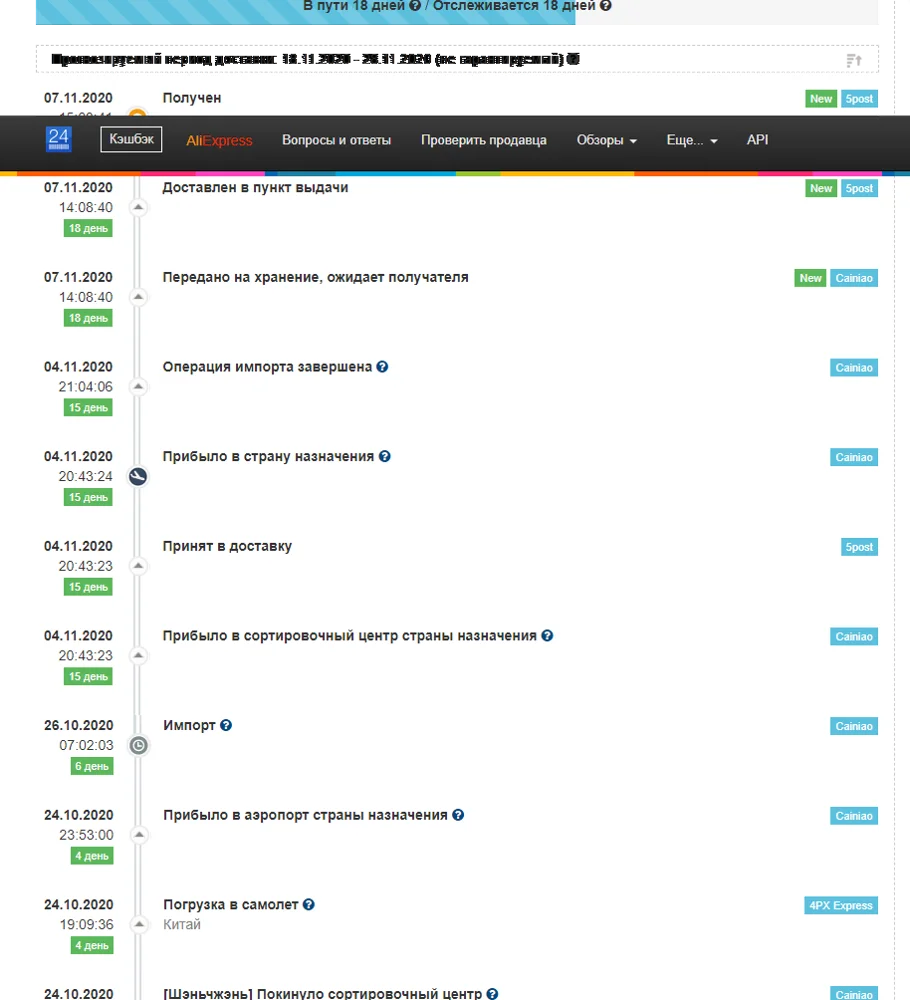Select Доставлен в пункт выдачи text

click(255, 188)
